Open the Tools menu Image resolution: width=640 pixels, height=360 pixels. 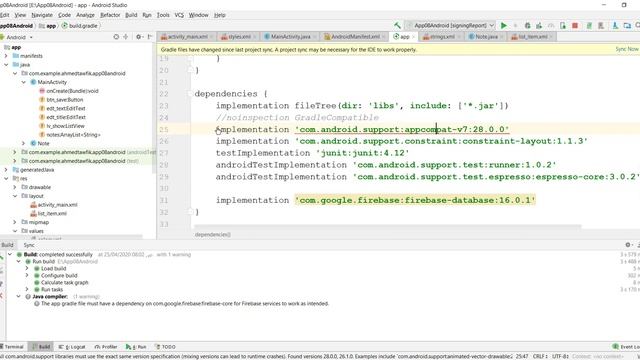pyautogui.click(x=163, y=15)
